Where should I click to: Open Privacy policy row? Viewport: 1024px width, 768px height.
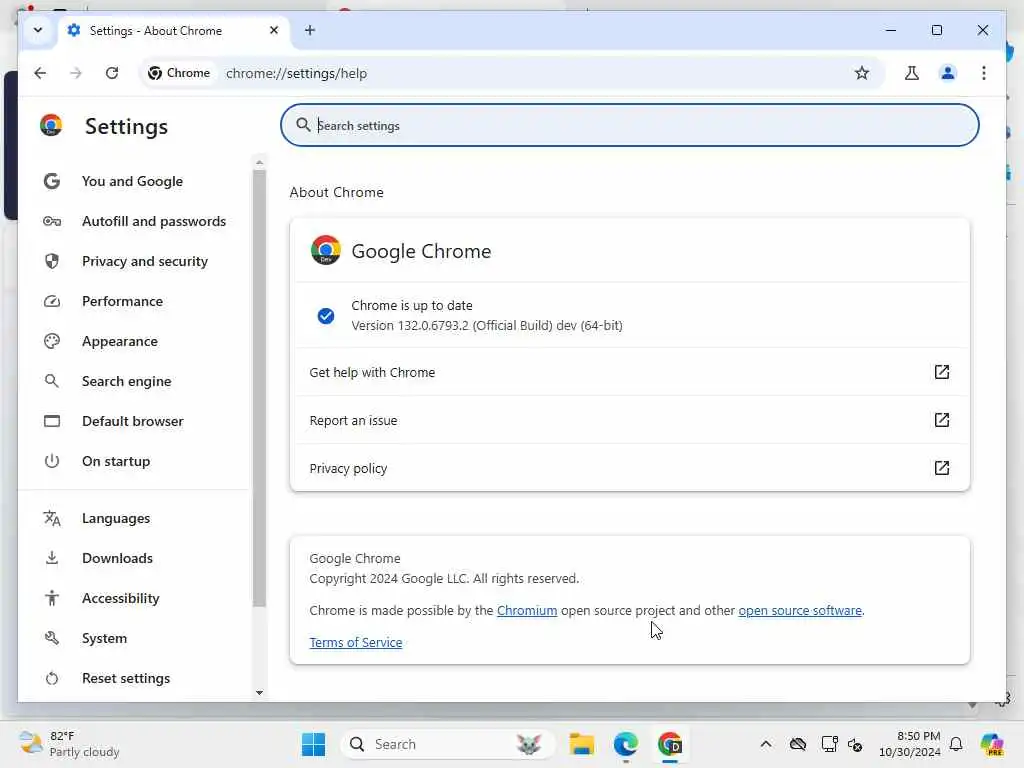coord(630,468)
